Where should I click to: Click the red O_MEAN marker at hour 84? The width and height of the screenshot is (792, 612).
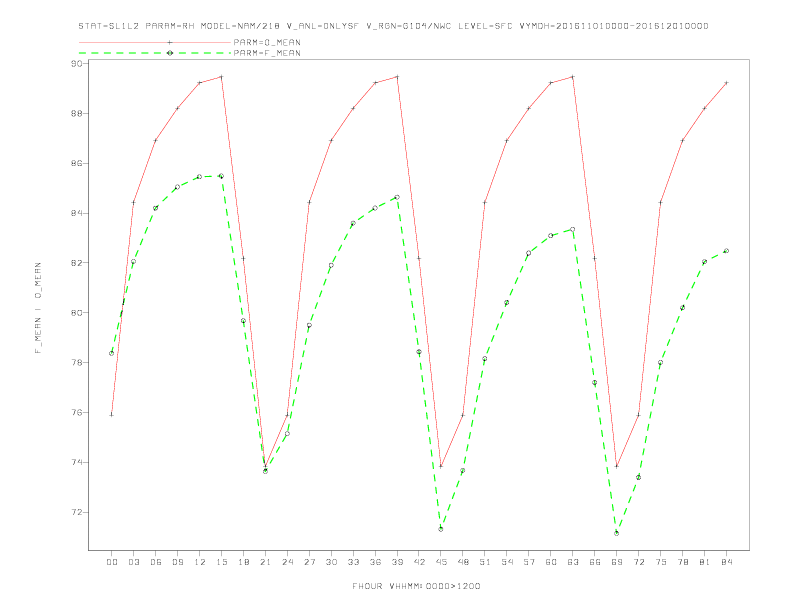coord(726,82)
